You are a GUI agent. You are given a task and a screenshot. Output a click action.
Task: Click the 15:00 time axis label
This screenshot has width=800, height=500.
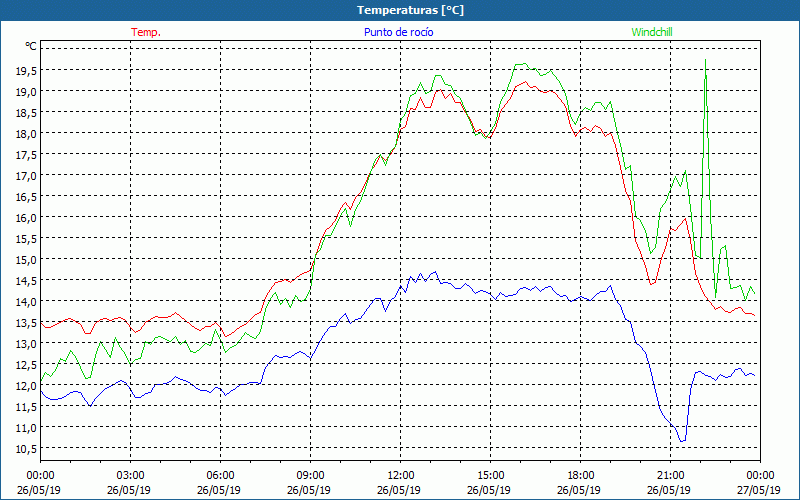pos(490,476)
